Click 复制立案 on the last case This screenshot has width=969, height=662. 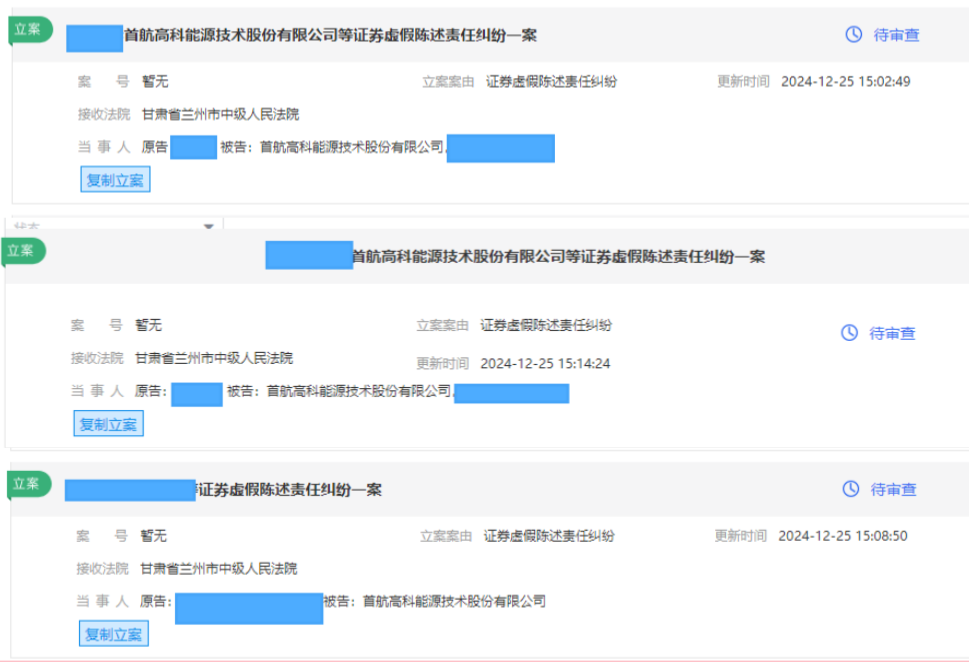pyautogui.click(x=115, y=633)
